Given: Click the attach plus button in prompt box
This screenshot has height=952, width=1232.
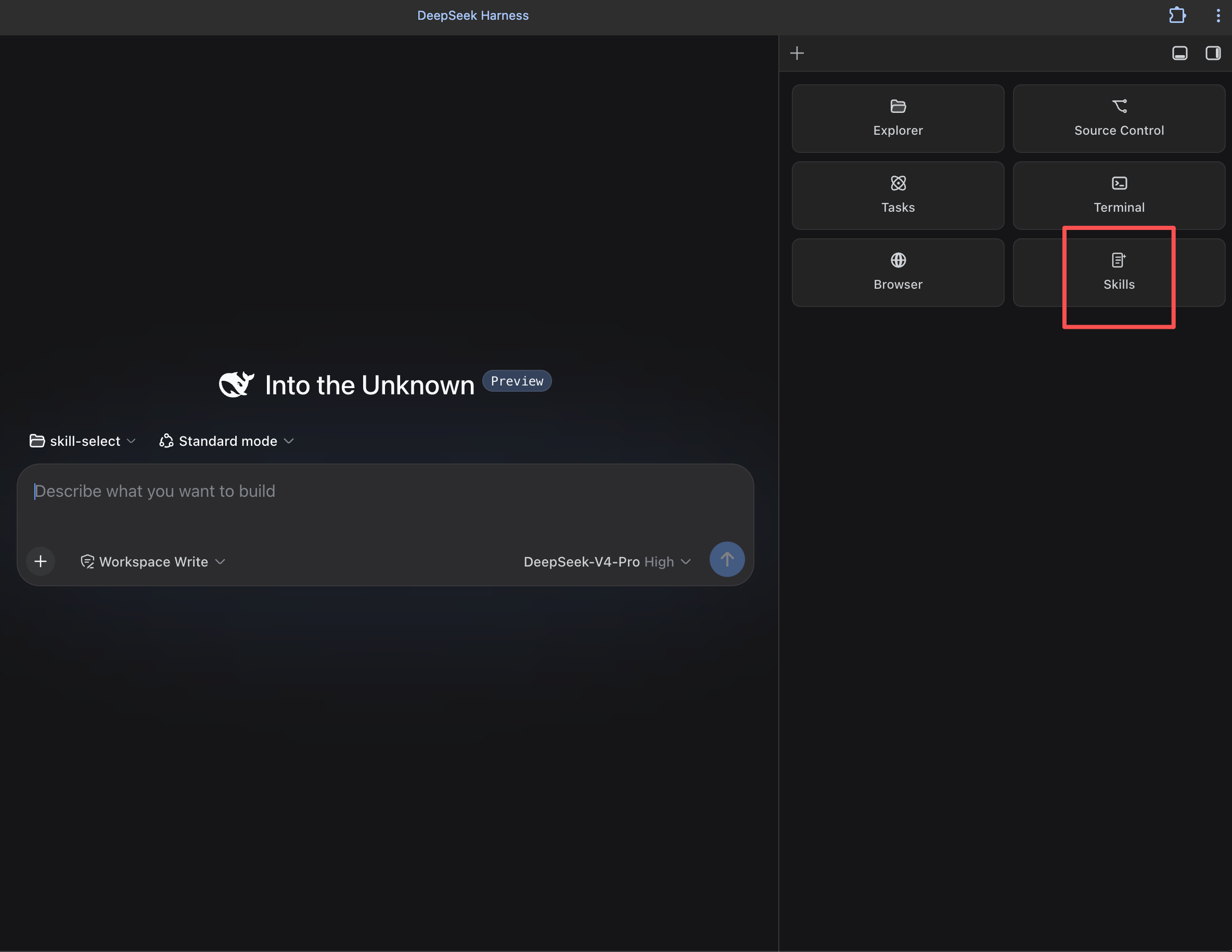Looking at the screenshot, I should click(41, 561).
